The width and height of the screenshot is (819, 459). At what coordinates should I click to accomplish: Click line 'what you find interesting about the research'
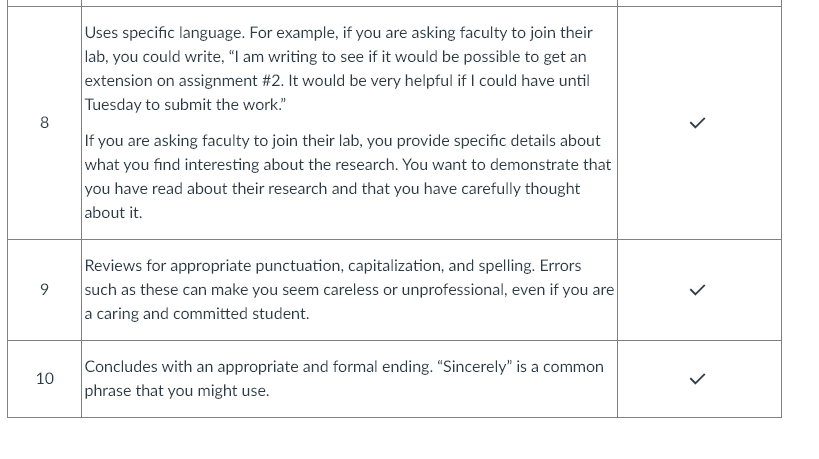pos(347,165)
